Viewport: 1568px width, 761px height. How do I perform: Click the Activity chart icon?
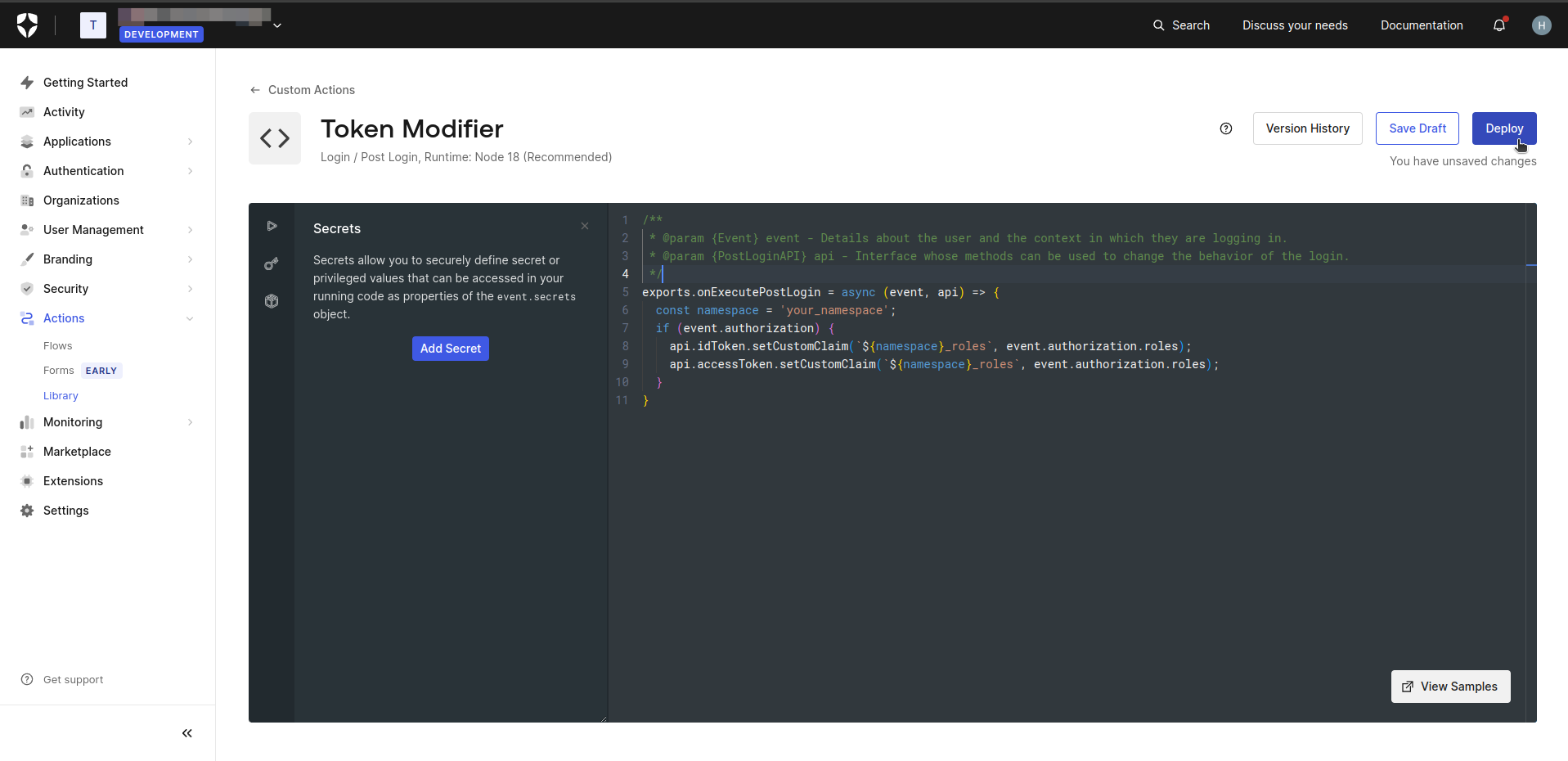tap(27, 112)
